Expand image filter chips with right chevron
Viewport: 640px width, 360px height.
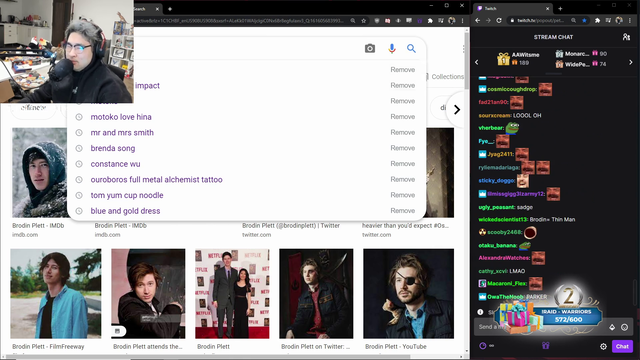pos(457,109)
